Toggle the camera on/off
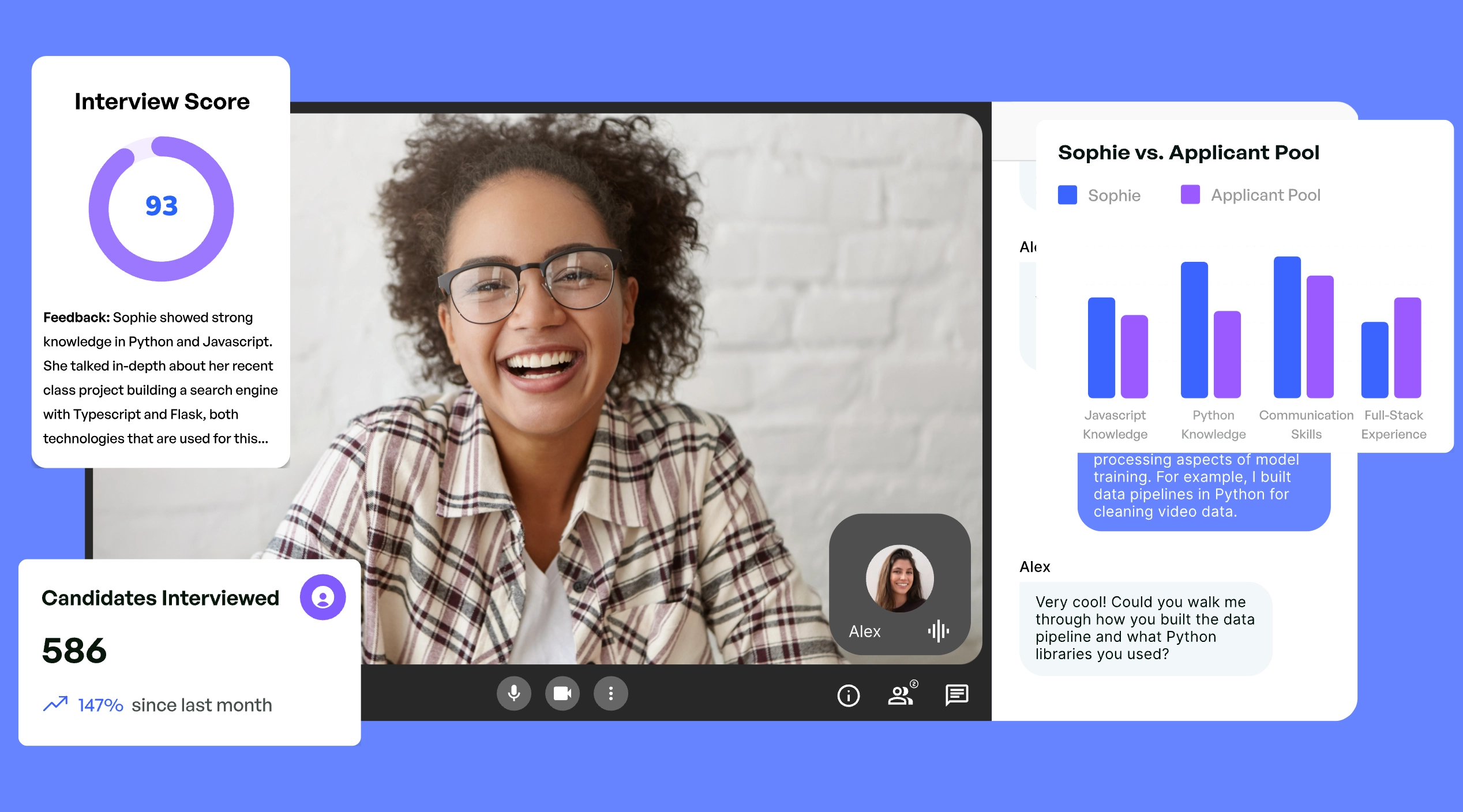 click(x=563, y=692)
